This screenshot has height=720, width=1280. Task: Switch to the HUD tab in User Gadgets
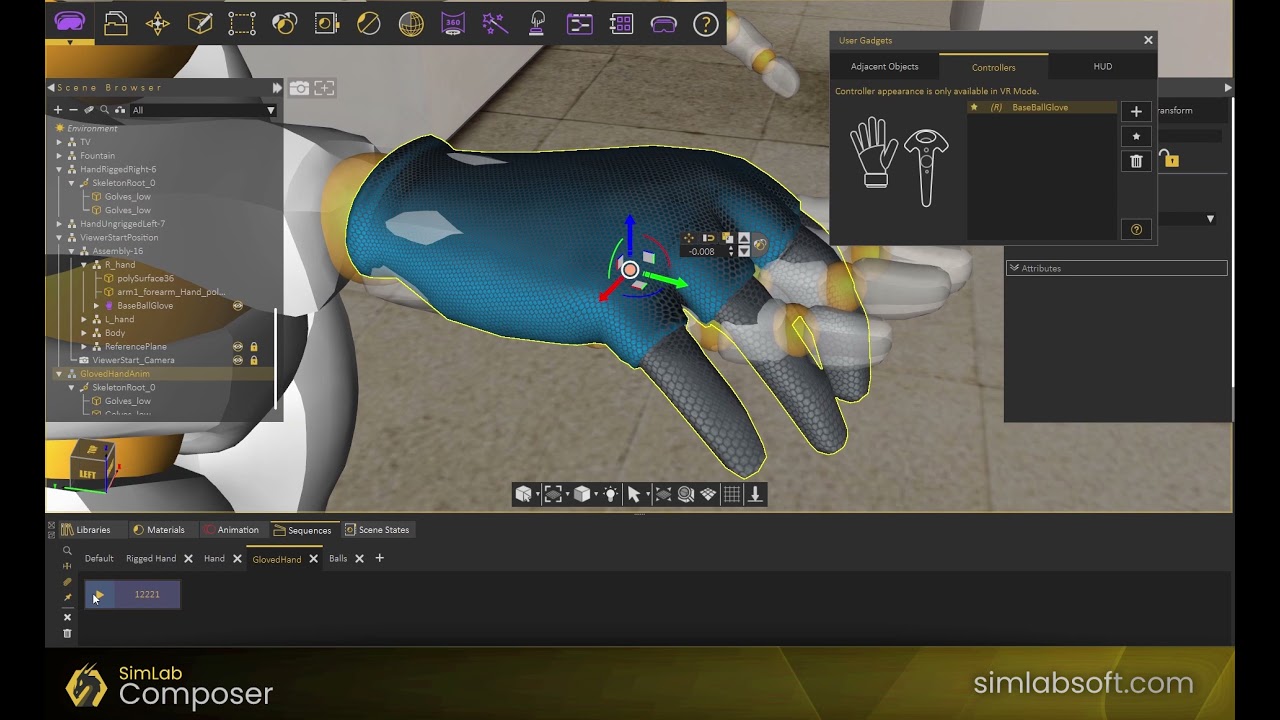(x=1102, y=66)
